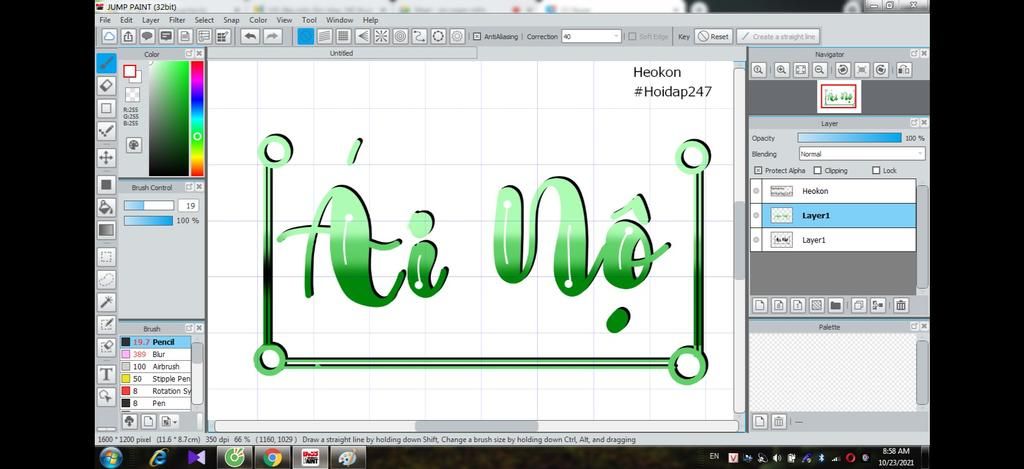The height and width of the screenshot is (469, 1024).
Task: Select the Bucket fill tool
Action: tap(106, 208)
